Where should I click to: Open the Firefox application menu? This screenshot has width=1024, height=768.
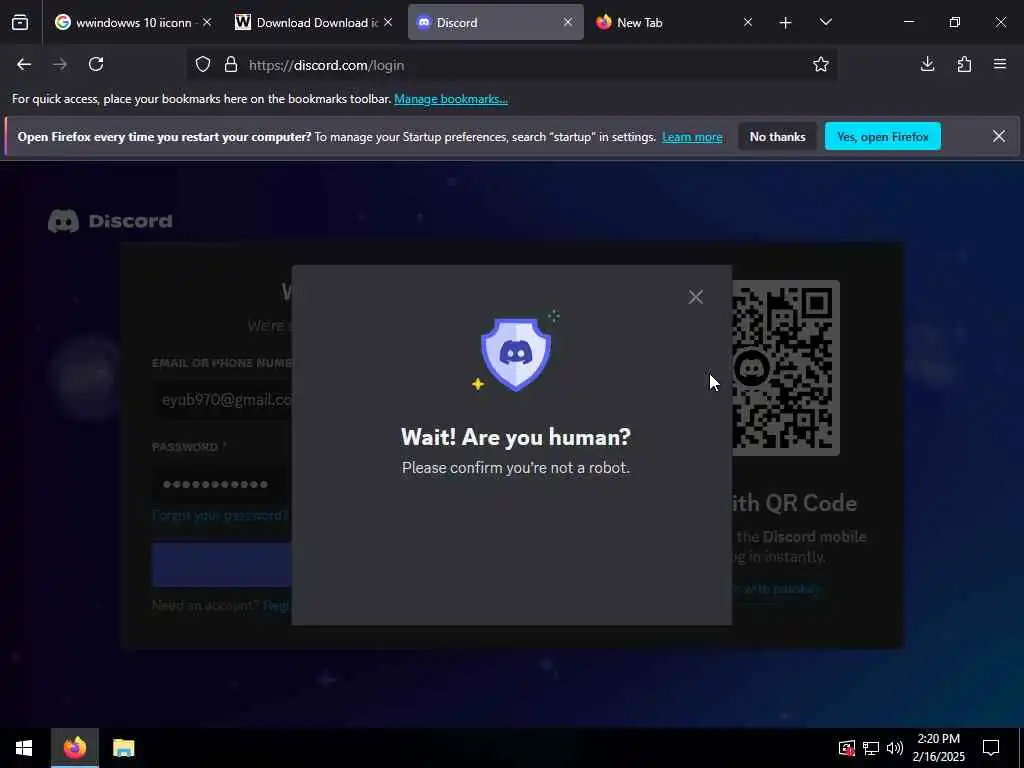click(x=1000, y=64)
